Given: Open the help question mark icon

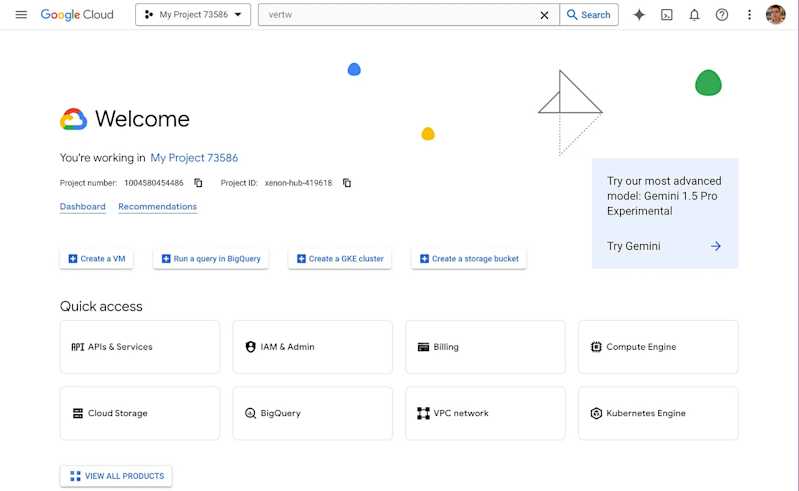Looking at the screenshot, I should coord(722,15).
